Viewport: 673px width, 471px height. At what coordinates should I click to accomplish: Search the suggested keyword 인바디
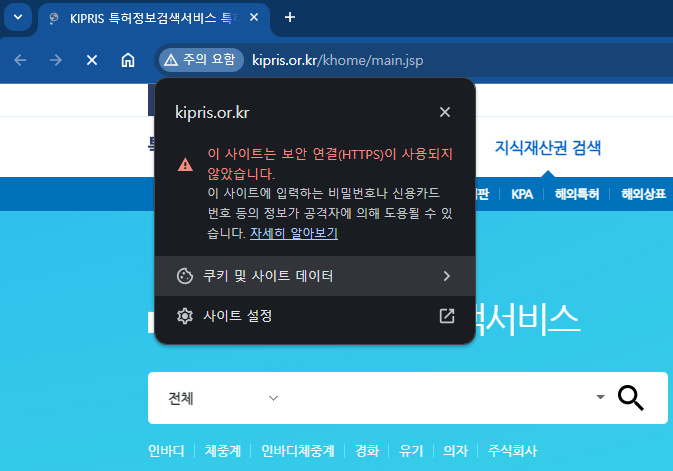point(166,451)
